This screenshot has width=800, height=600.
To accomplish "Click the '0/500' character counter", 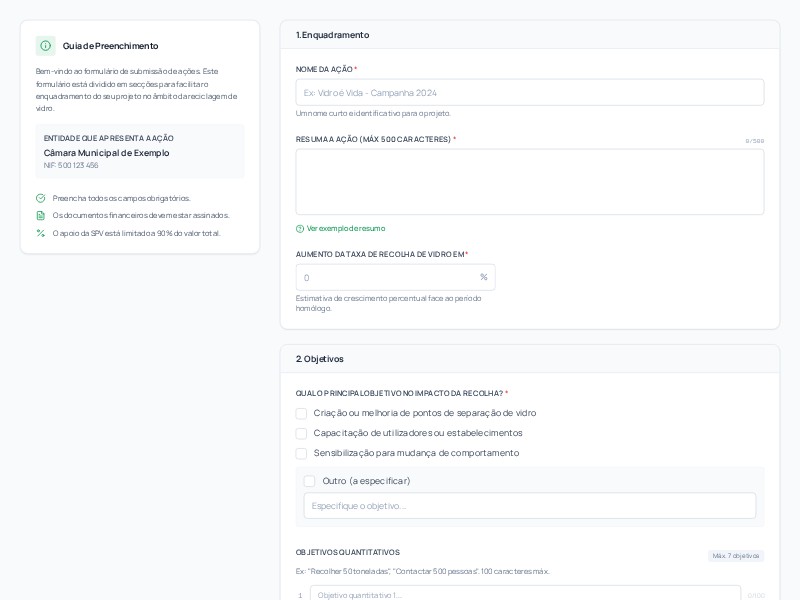I will [757, 141].
